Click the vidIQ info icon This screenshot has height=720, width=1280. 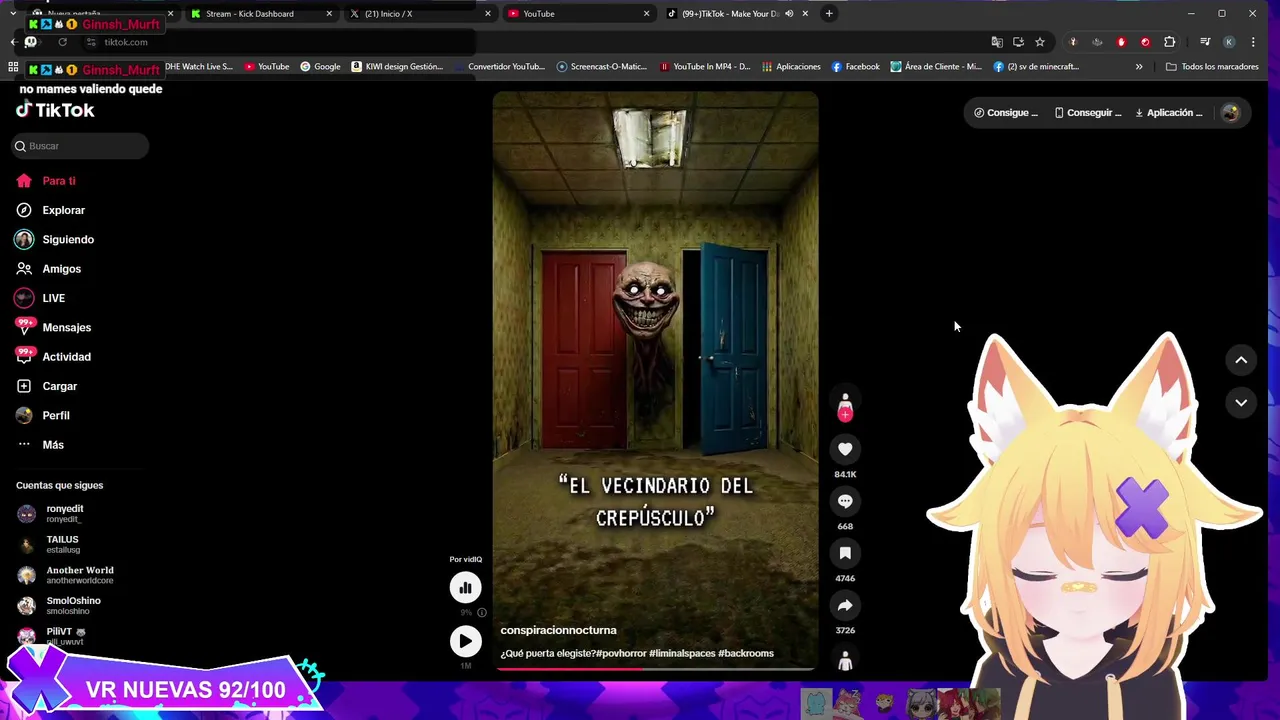[481, 613]
